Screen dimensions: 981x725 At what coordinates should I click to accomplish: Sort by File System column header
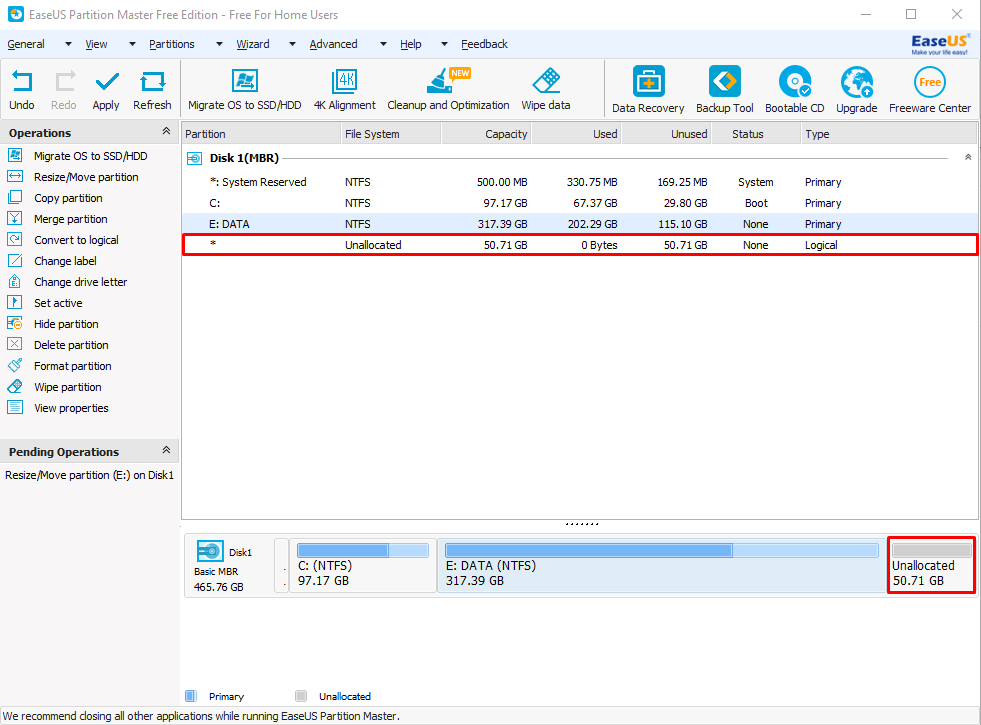tap(392, 134)
